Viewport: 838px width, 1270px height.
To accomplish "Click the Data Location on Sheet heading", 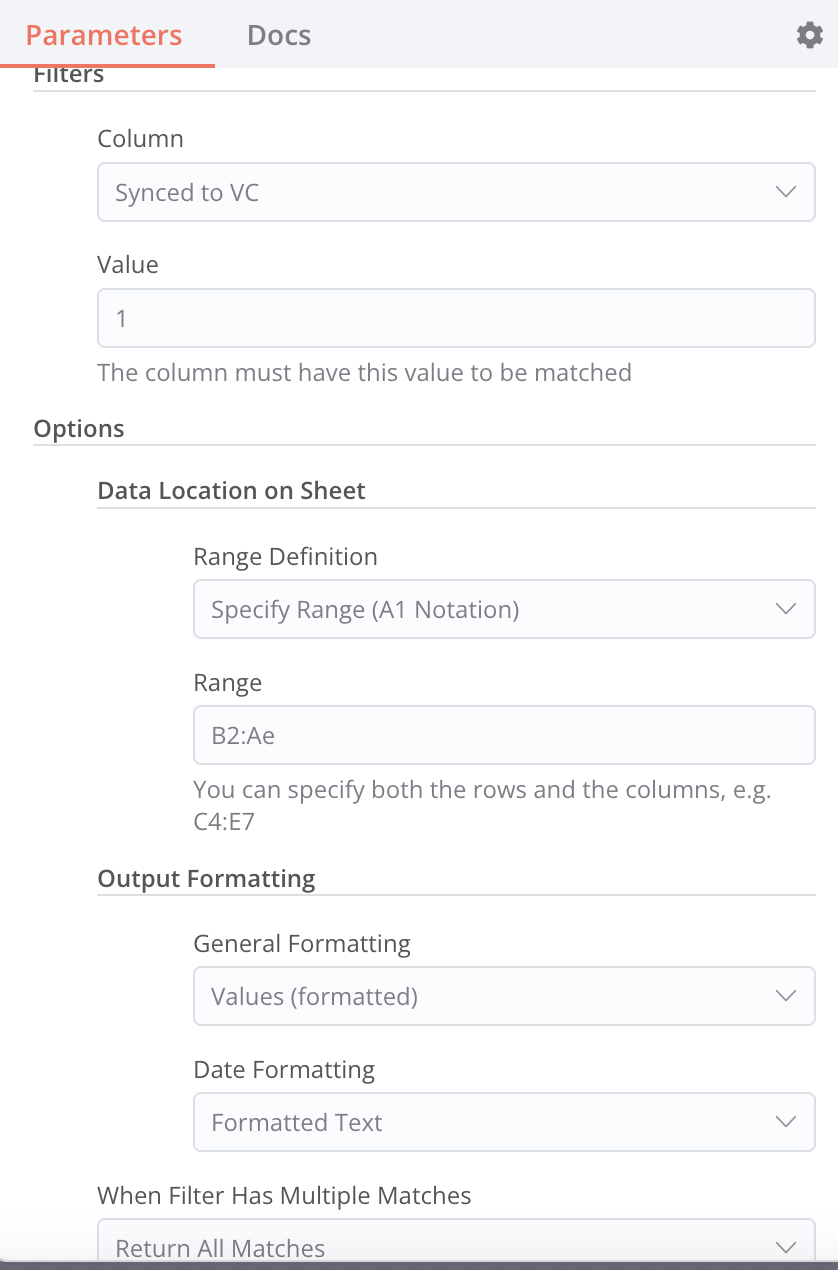I will tap(231, 491).
